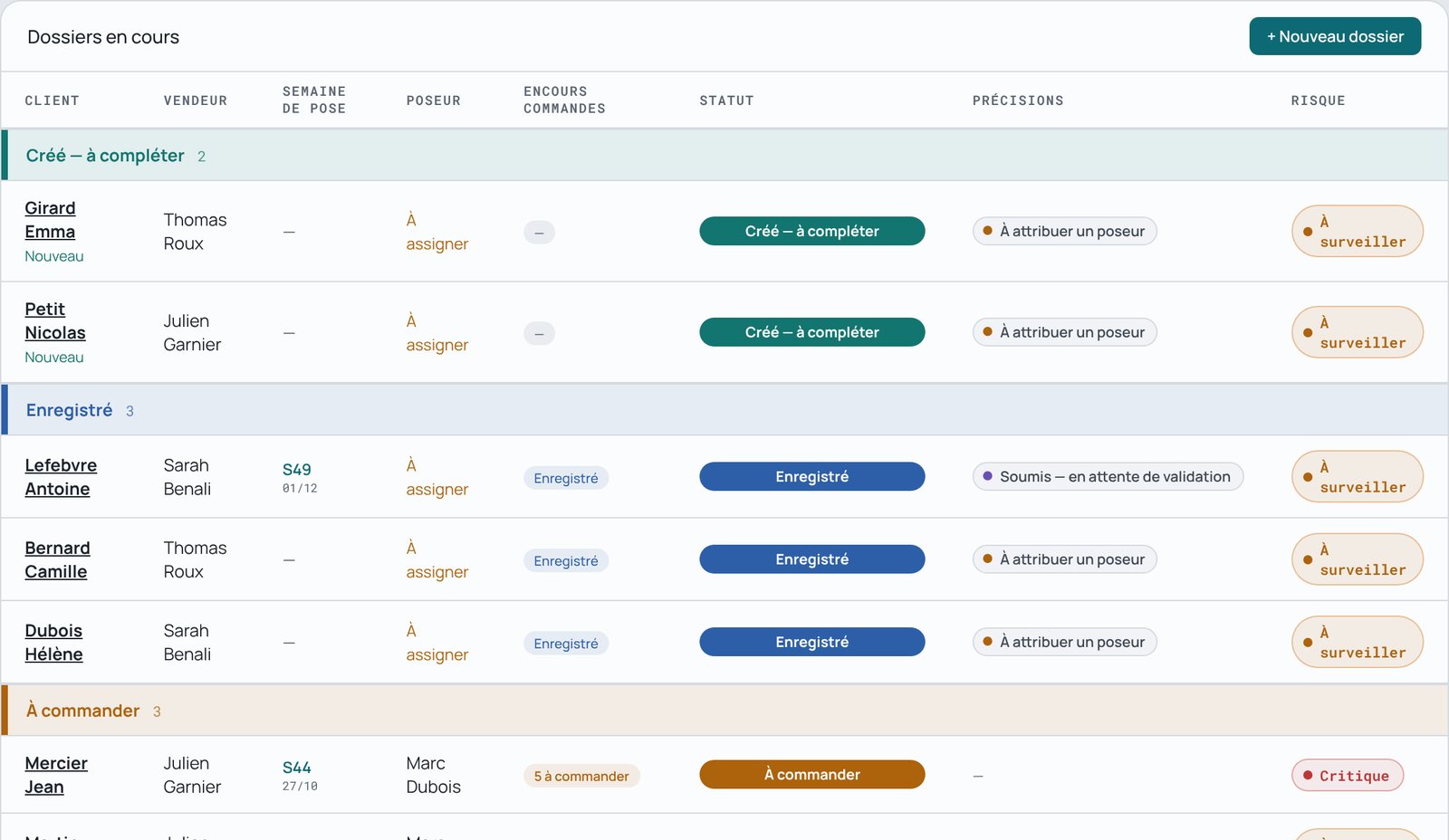Click Marc Dubois poseur for Mercier Jean

click(x=434, y=775)
